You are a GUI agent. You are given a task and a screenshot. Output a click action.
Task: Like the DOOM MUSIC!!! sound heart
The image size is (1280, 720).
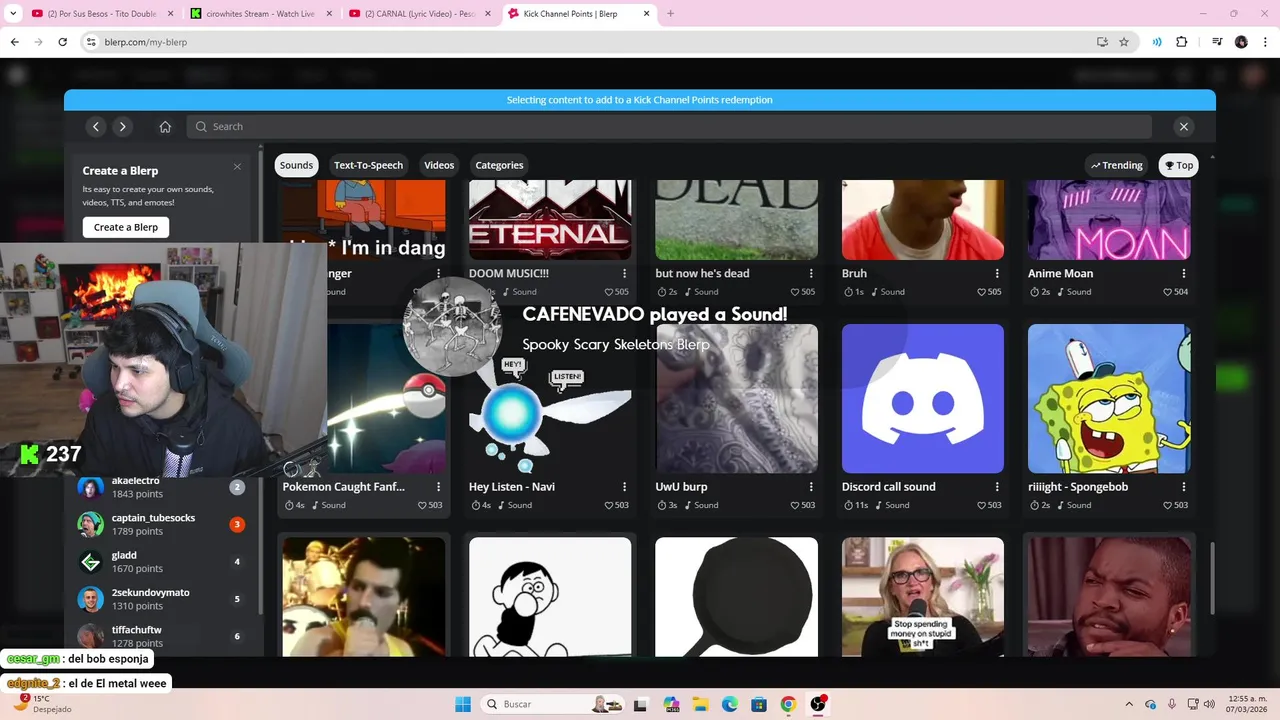[x=608, y=292]
